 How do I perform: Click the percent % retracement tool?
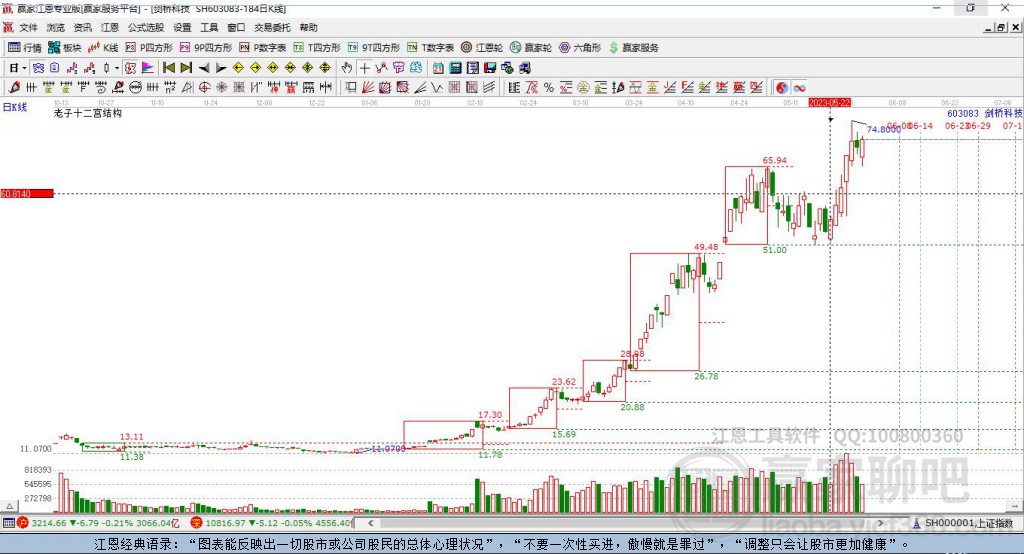(x=549, y=88)
